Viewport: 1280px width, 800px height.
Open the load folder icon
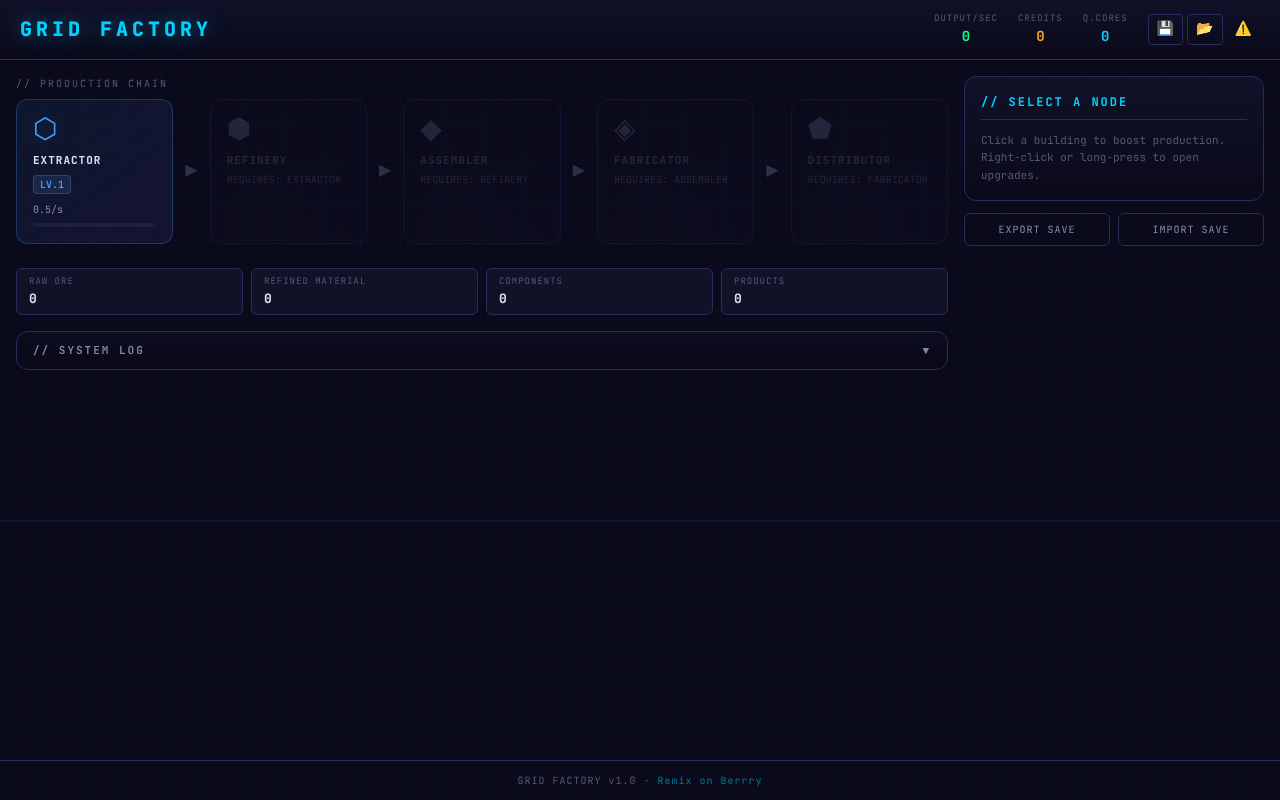1205,29
